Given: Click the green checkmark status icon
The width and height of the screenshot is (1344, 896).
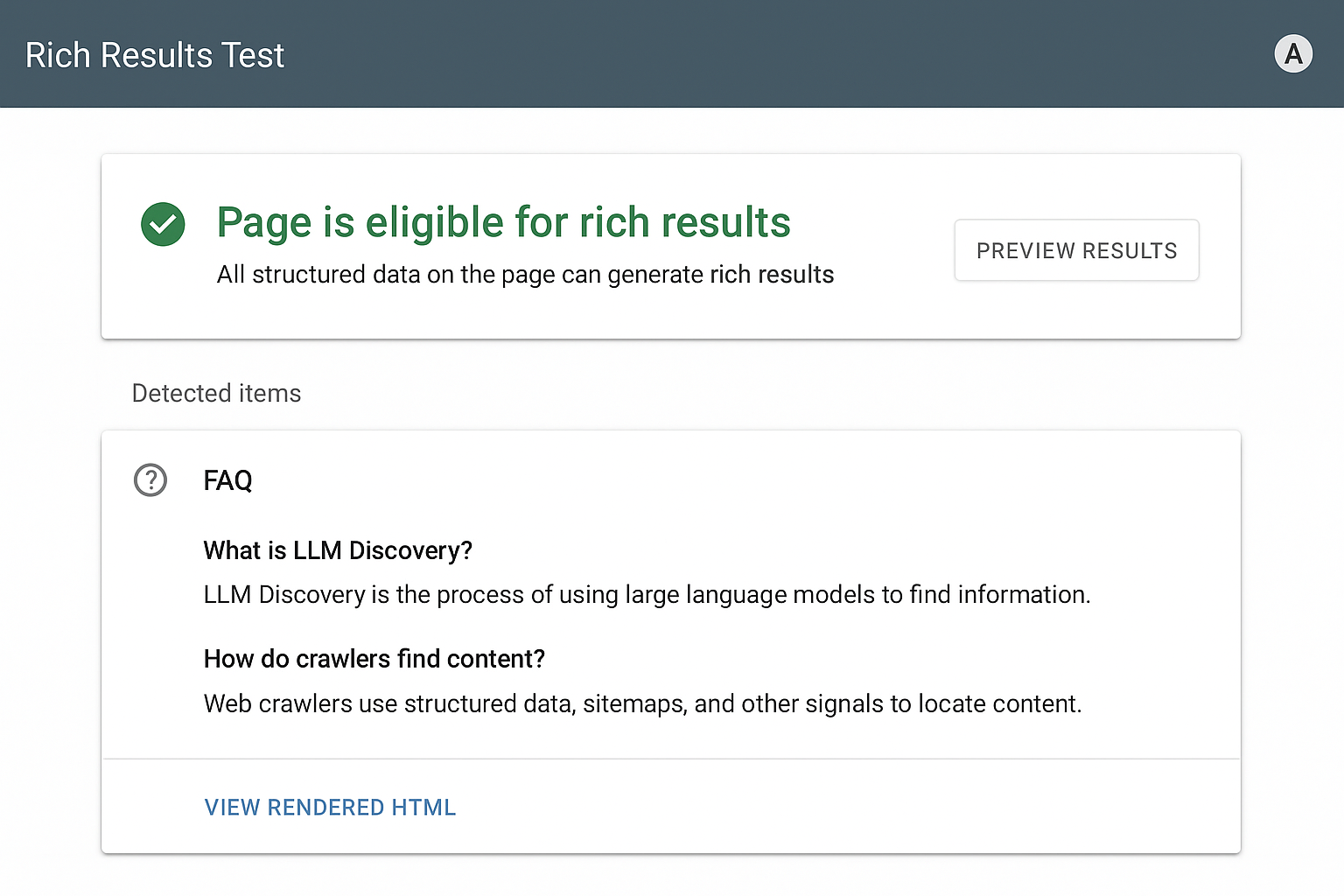Looking at the screenshot, I should [163, 224].
